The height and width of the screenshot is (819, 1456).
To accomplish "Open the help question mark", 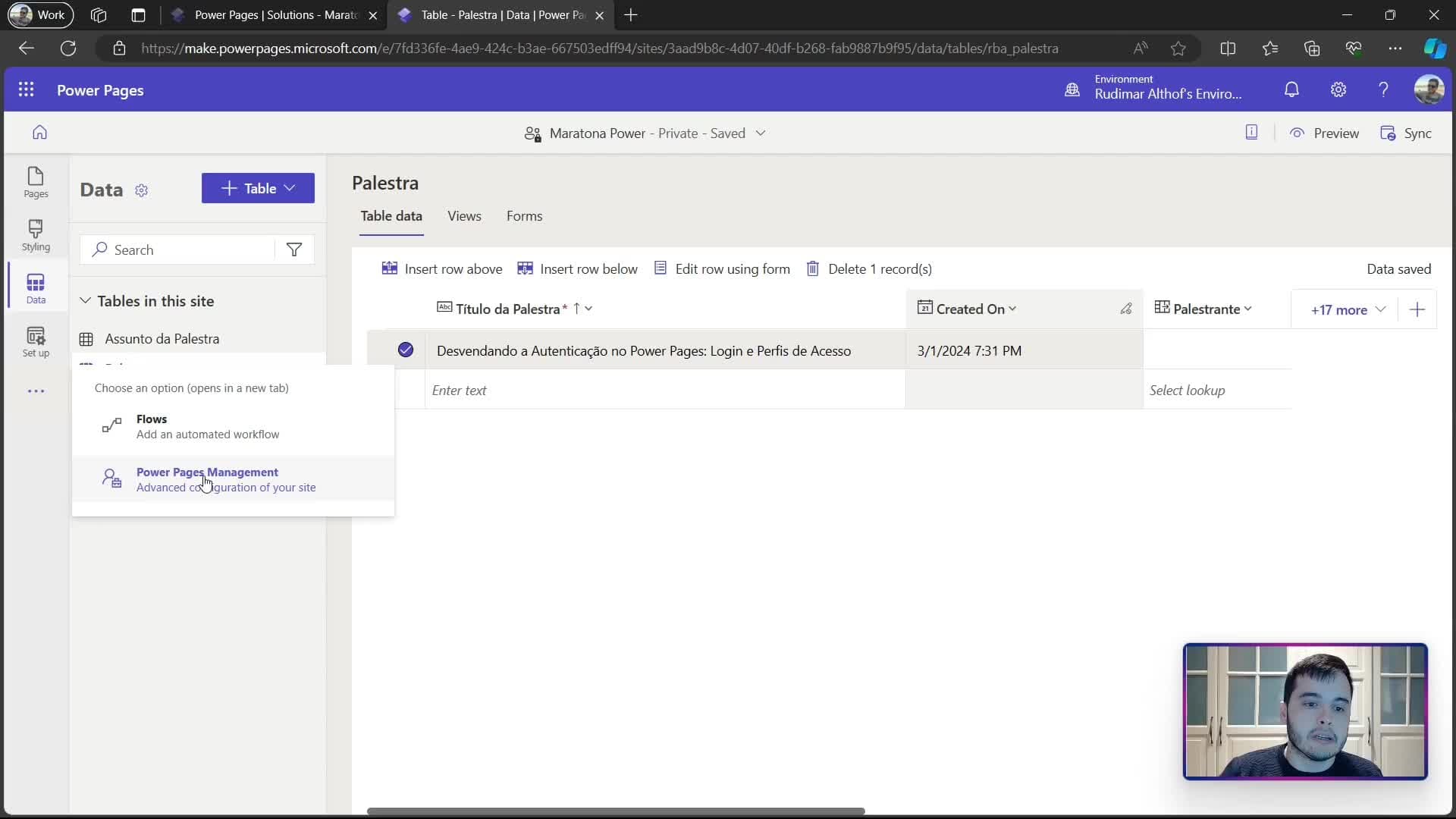I will [1383, 89].
